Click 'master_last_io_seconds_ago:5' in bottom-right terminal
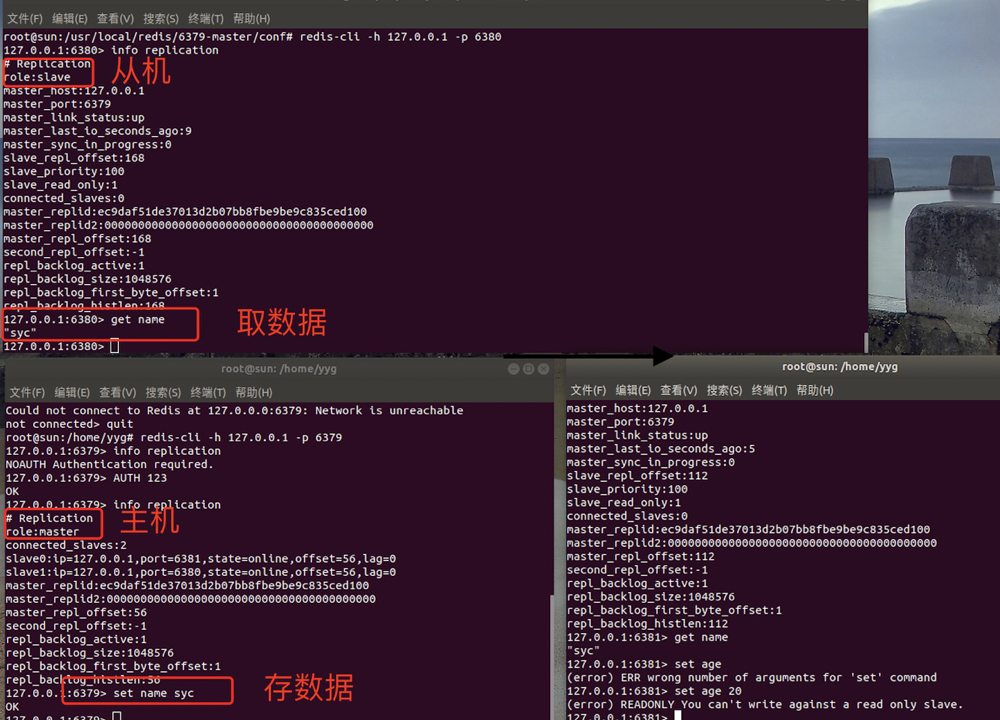The height and width of the screenshot is (720, 1000). pyautogui.click(x=661, y=448)
